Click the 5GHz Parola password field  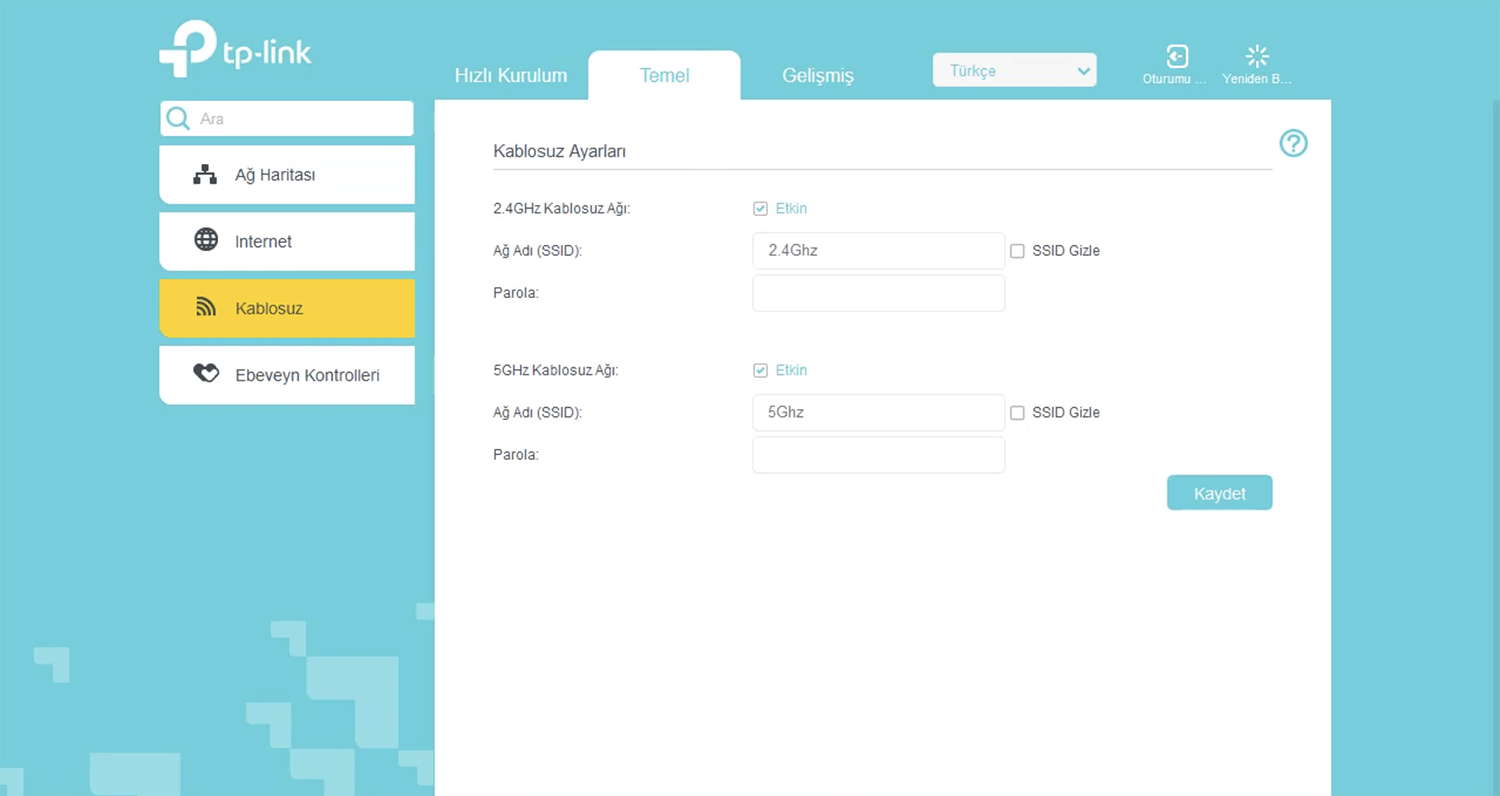tap(878, 455)
